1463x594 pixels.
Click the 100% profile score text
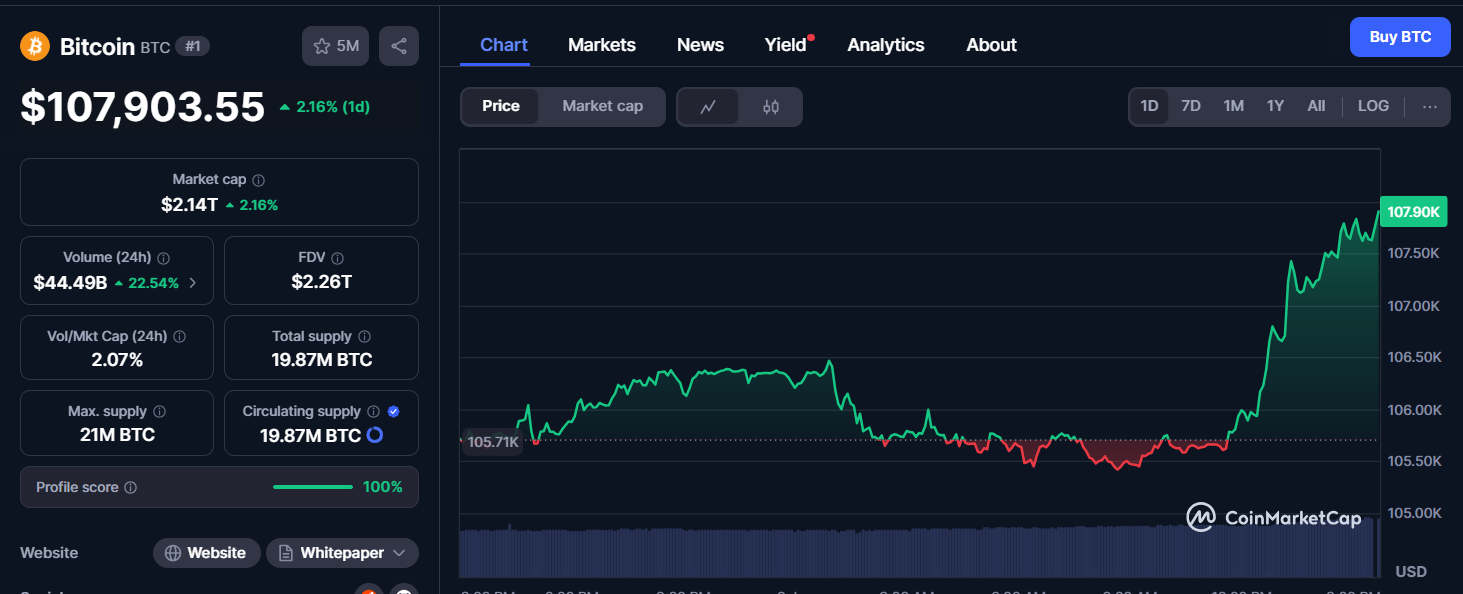coord(383,487)
